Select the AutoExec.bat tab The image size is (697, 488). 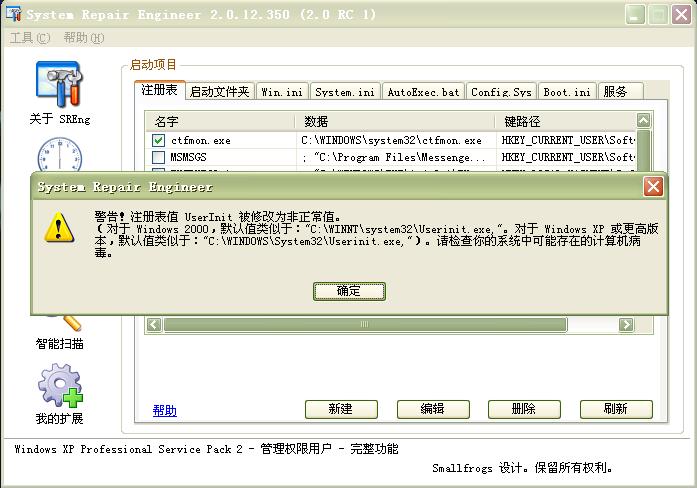423,92
